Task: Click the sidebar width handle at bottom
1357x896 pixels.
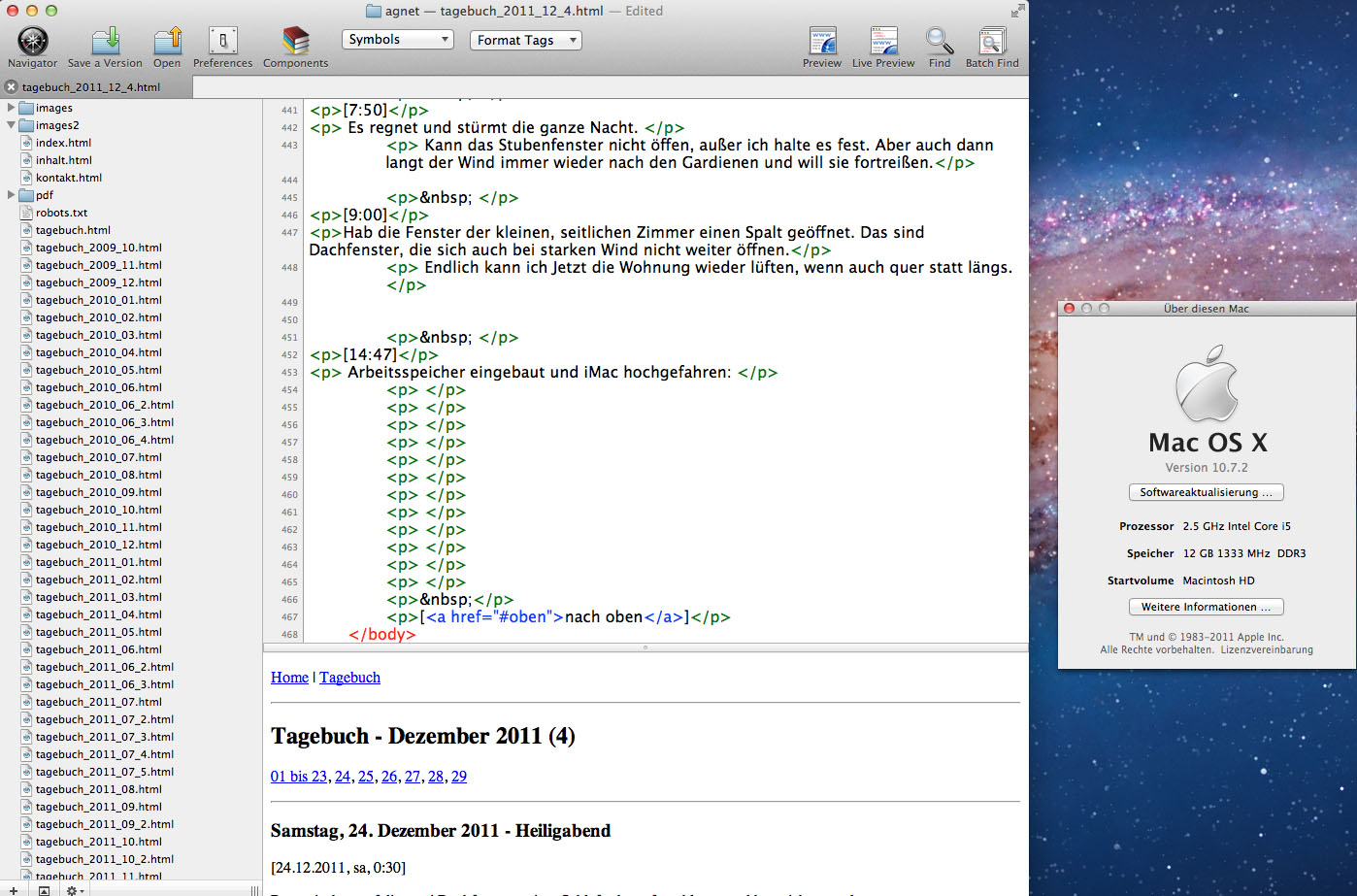Action: tap(254, 889)
